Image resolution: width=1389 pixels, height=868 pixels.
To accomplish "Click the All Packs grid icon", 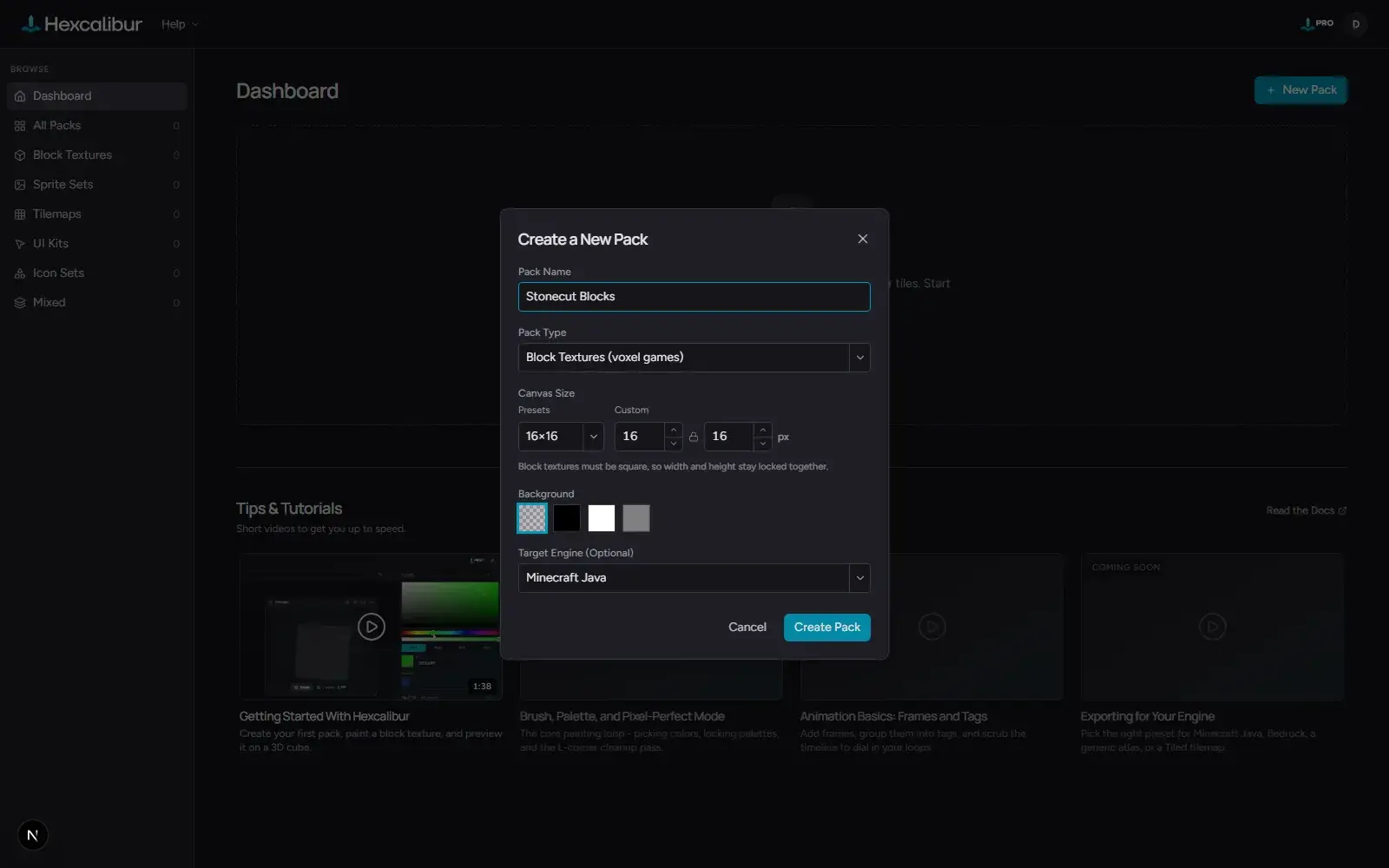I will pos(20,126).
